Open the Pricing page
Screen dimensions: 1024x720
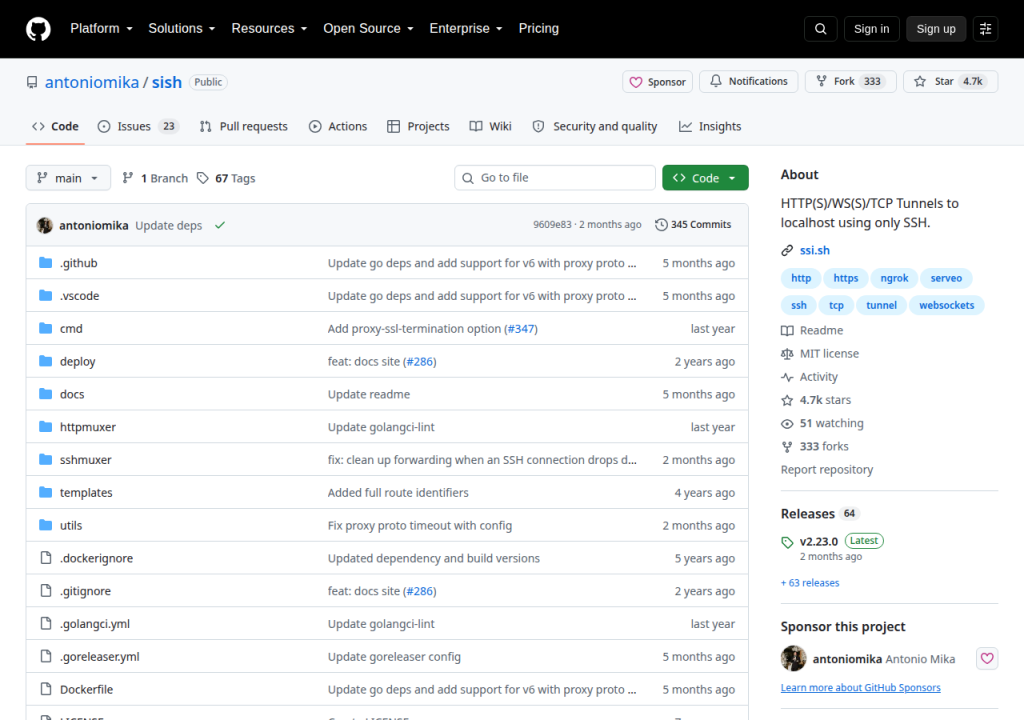coord(539,29)
